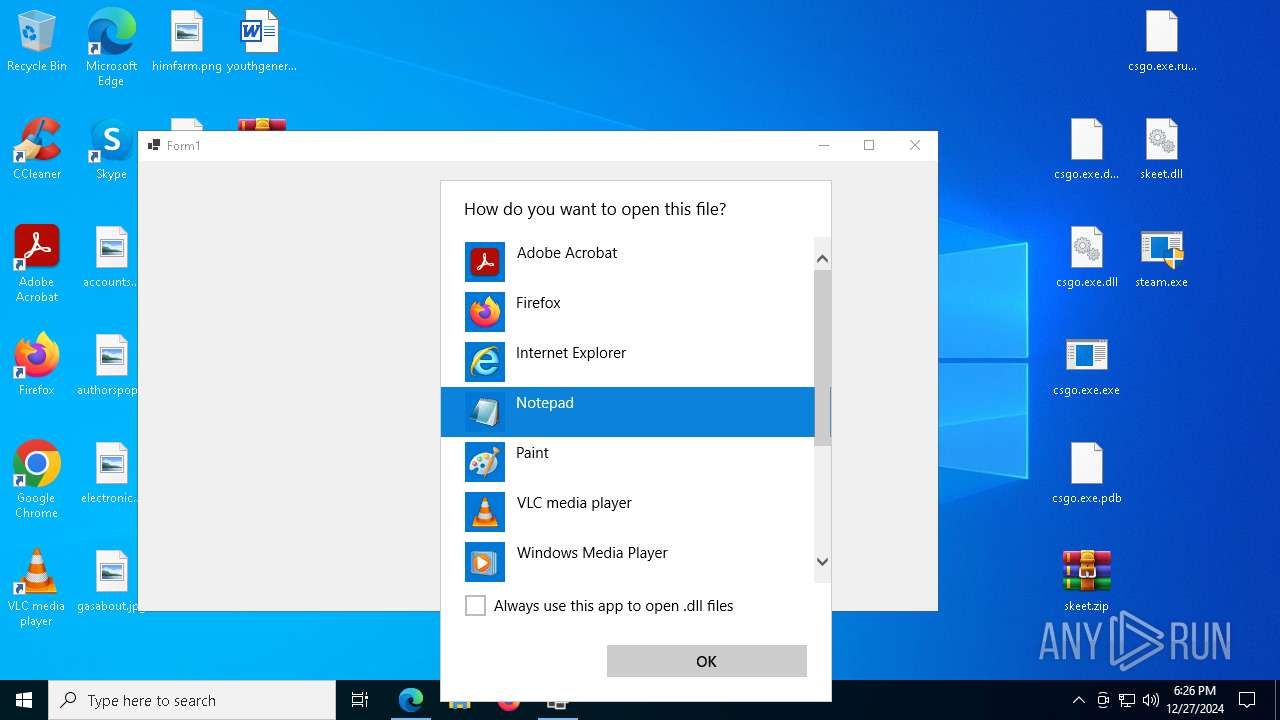
Task: Select the Google Chrome desktop shortcut
Action: [x=37, y=480]
